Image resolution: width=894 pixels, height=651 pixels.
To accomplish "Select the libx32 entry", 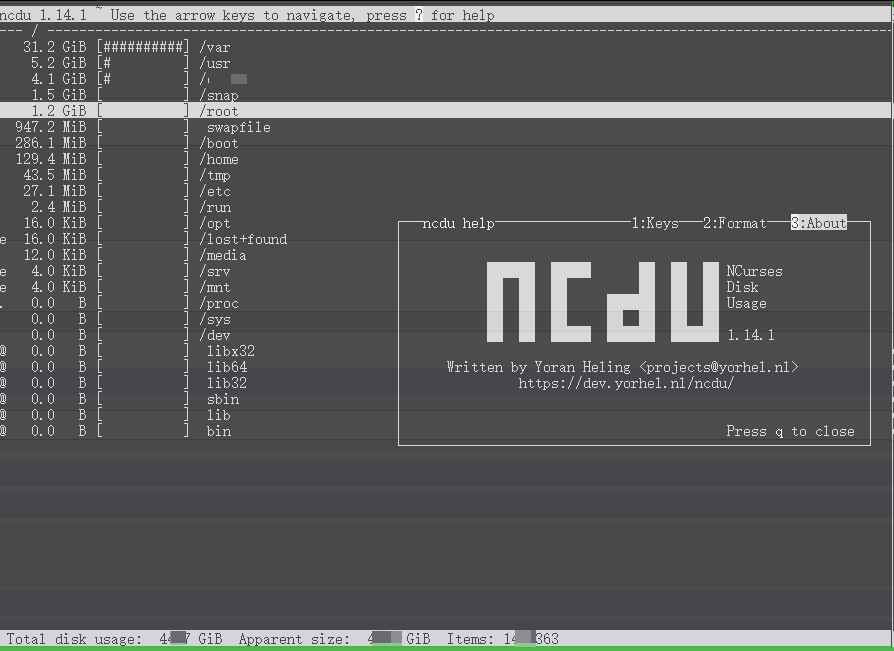I will coord(200,351).
